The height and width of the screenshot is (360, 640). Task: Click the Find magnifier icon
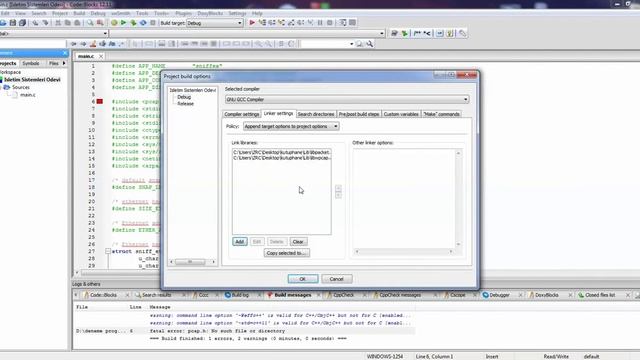(90, 23)
